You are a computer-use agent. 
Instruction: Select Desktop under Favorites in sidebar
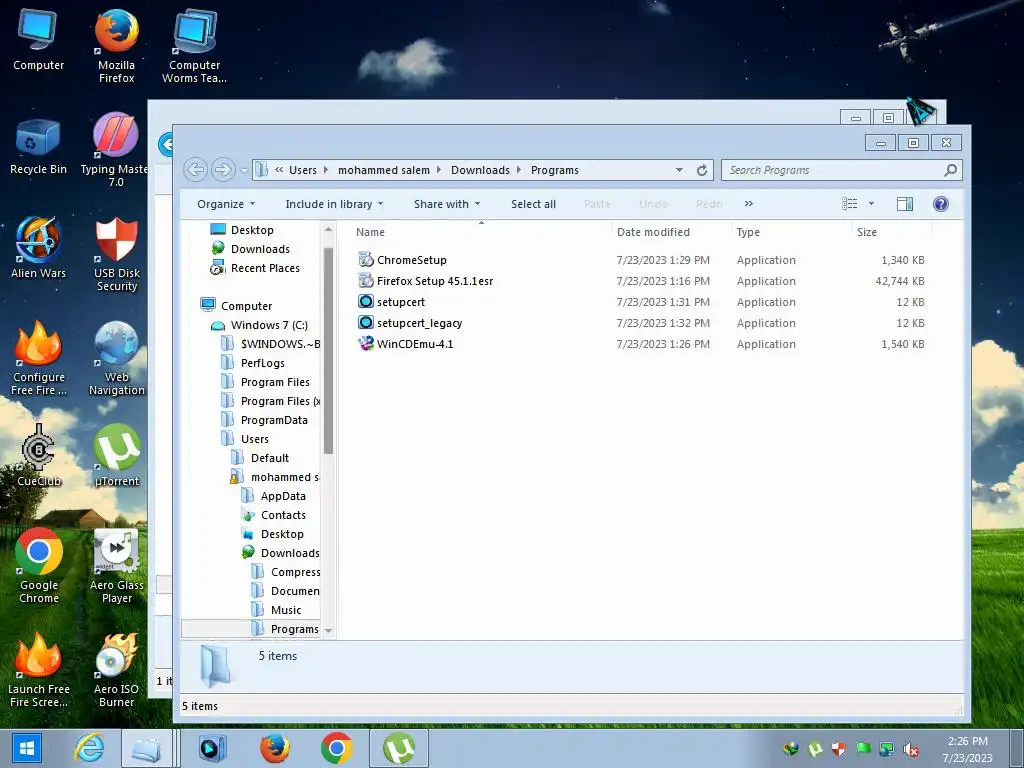coord(252,230)
